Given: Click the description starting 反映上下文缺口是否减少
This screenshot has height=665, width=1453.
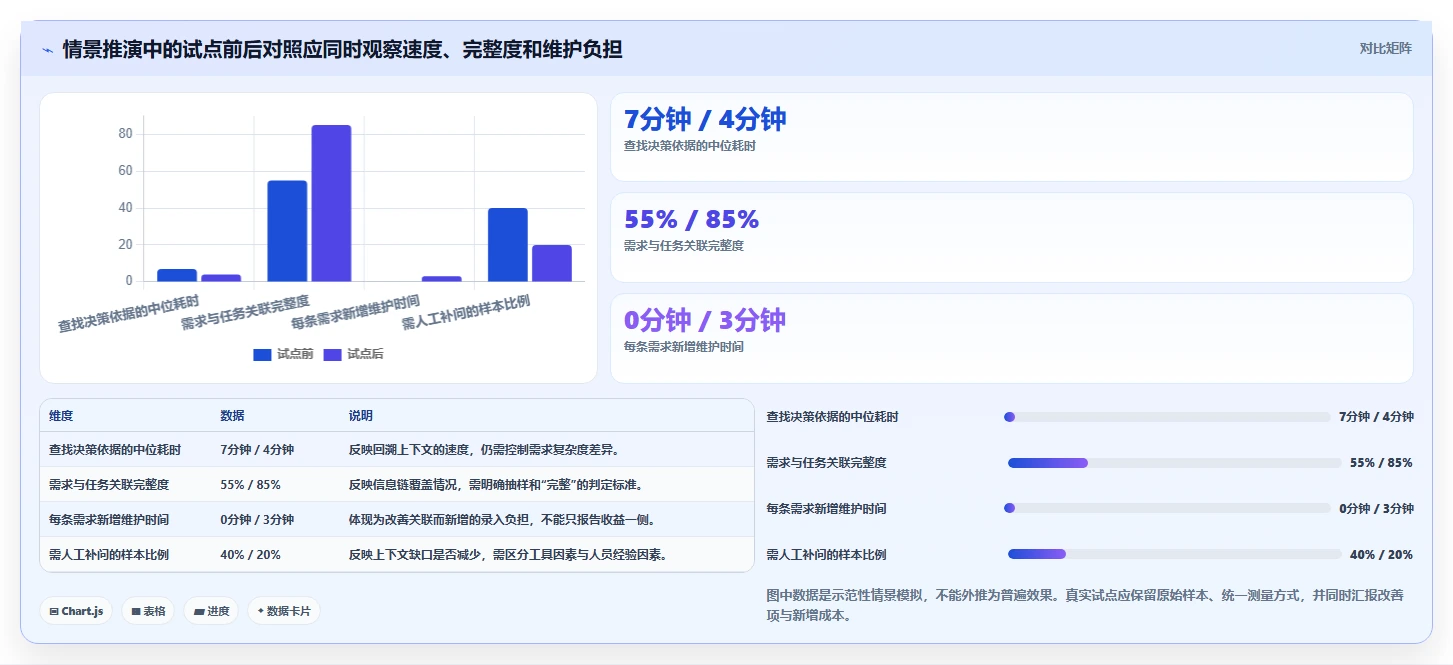Looking at the screenshot, I should 508,555.
